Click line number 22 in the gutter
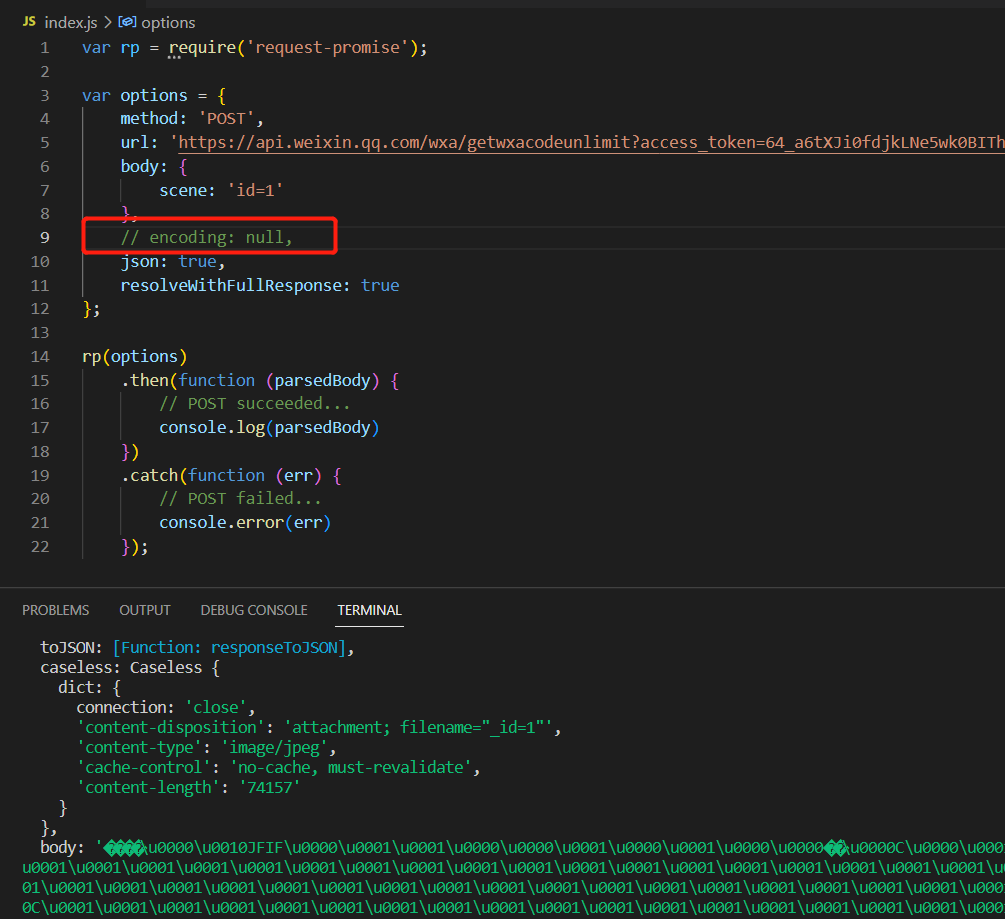This screenshot has width=1005, height=919. pos(40,547)
